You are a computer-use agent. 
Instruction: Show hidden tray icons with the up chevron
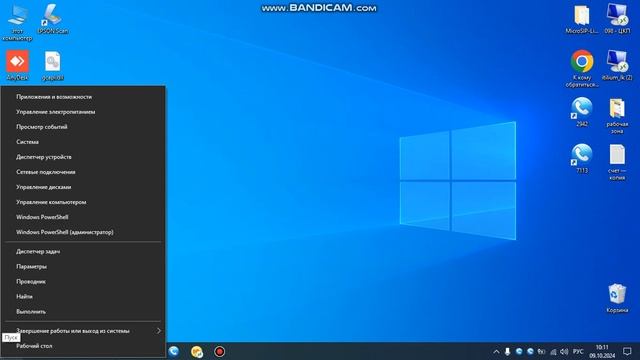click(496, 351)
